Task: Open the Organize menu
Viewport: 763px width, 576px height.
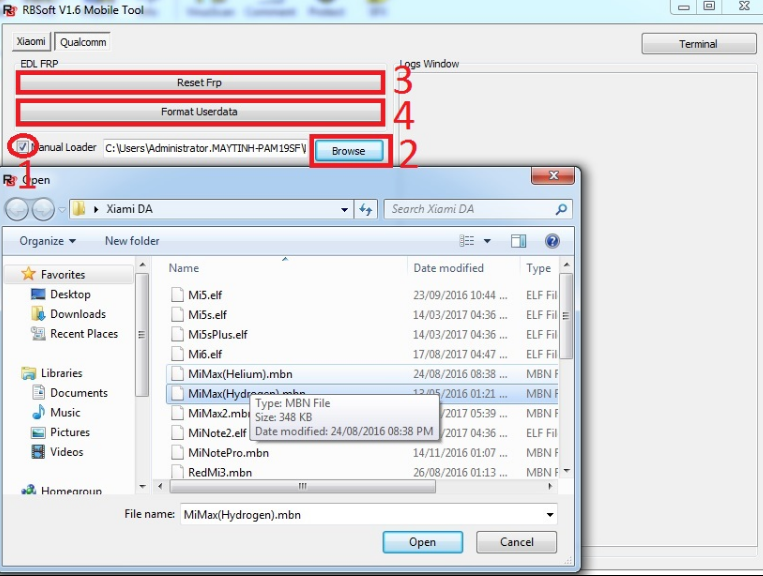Action: coord(47,241)
